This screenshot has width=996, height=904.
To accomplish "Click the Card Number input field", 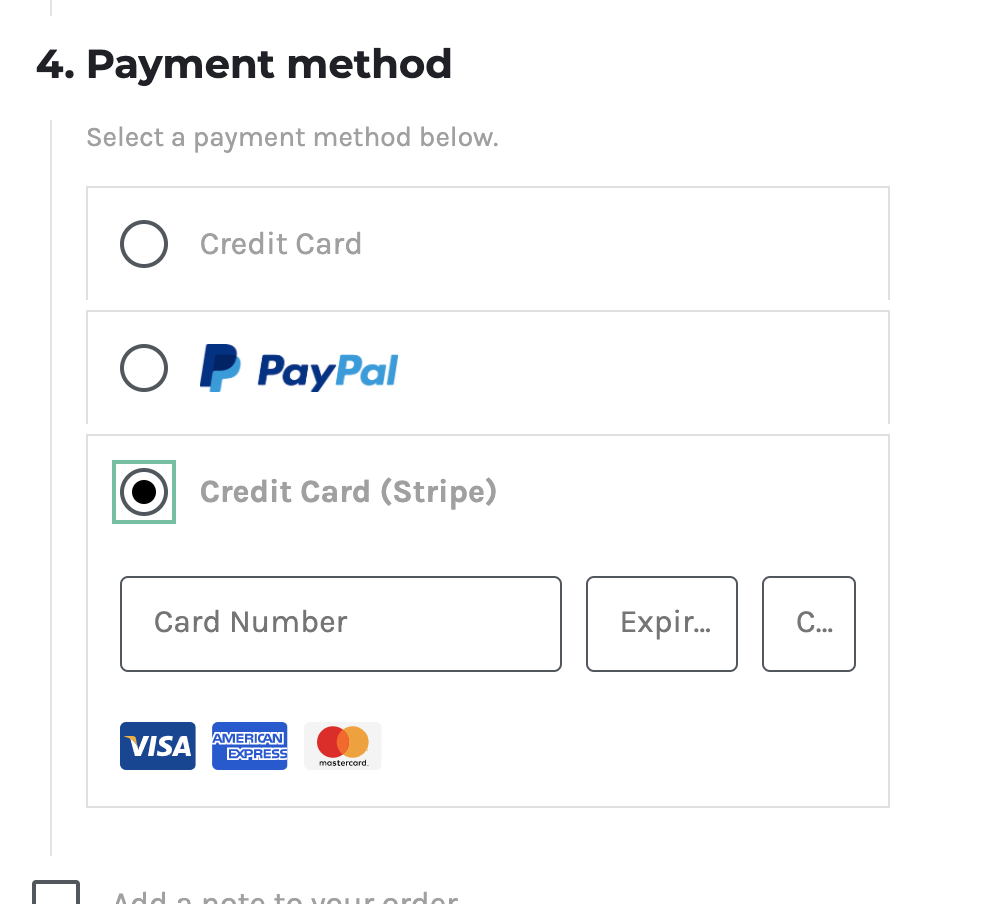I will click(x=340, y=623).
